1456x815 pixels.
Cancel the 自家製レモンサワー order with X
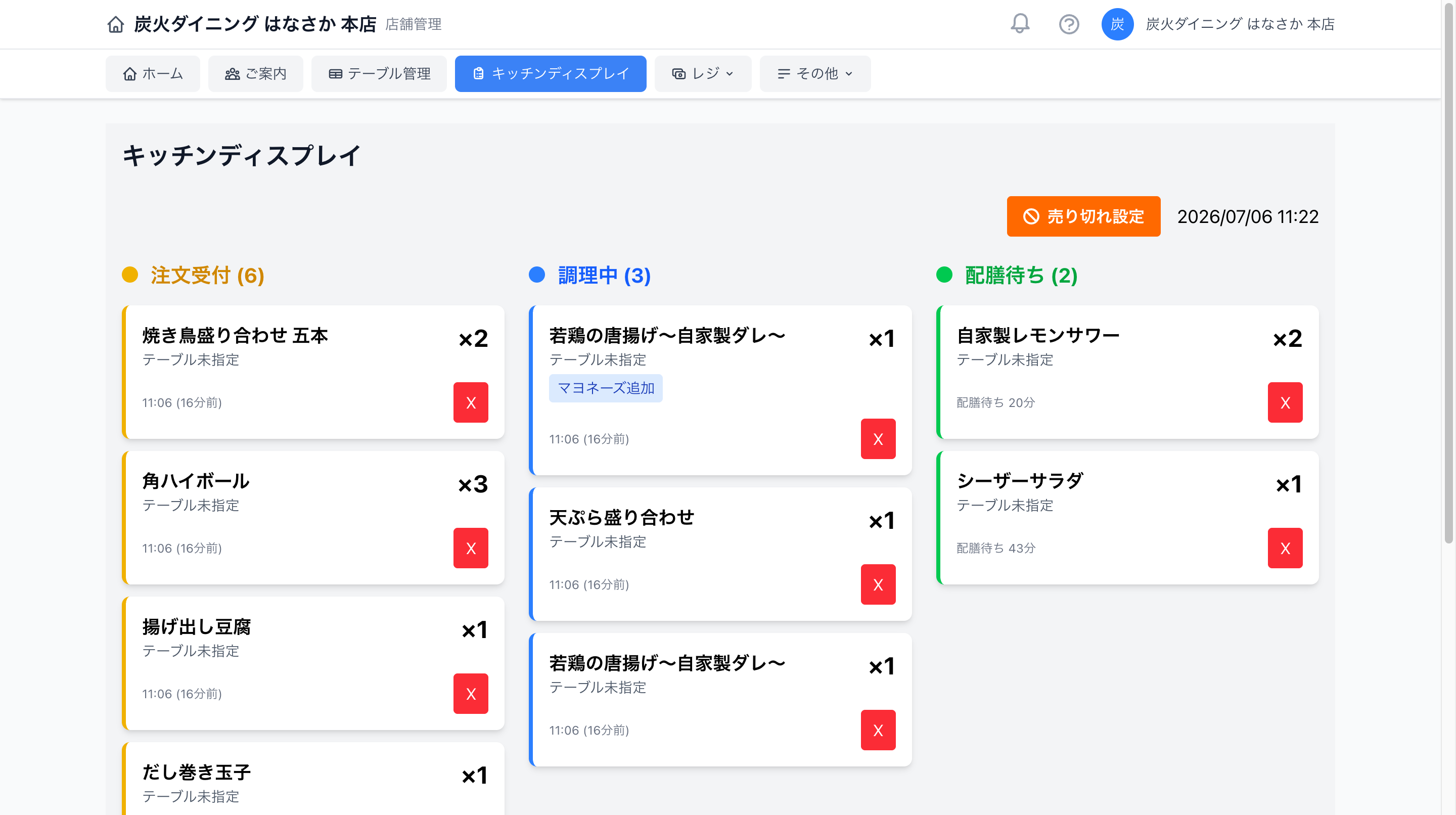pos(1285,402)
